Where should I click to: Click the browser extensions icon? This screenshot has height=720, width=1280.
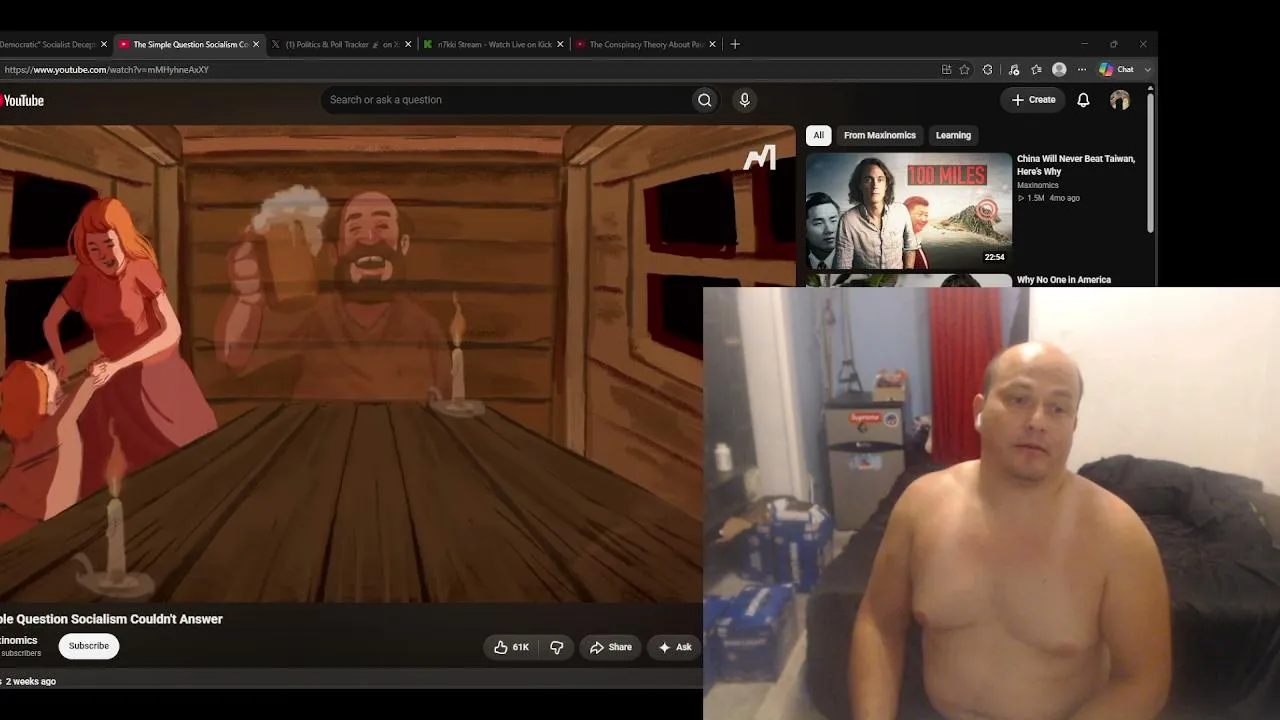pyautogui.click(x=988, y=70)
